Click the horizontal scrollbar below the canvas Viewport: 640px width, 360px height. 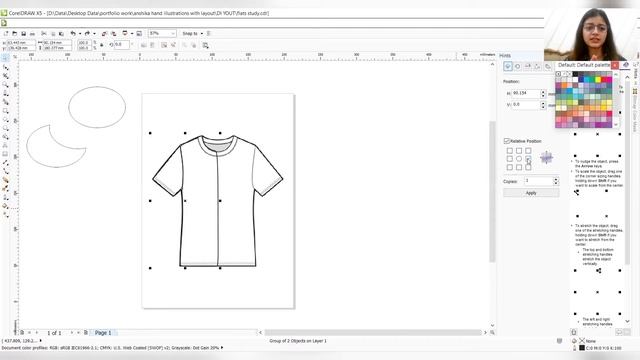coord(373,333)
